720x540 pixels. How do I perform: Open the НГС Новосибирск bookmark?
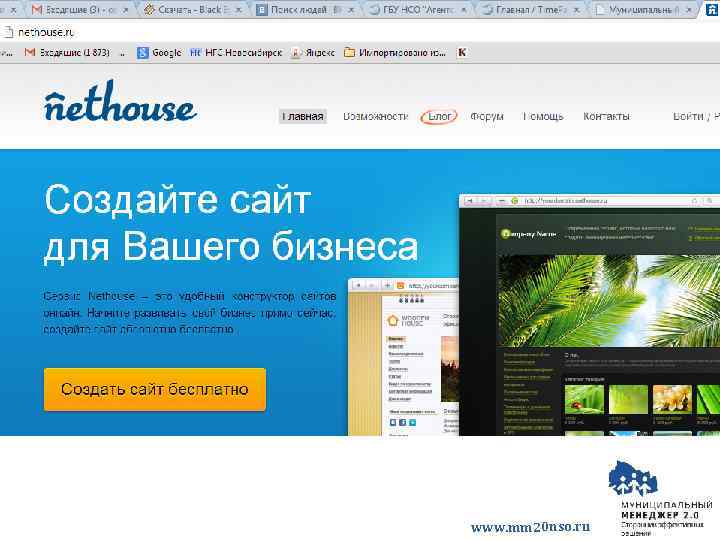[236, 53]
